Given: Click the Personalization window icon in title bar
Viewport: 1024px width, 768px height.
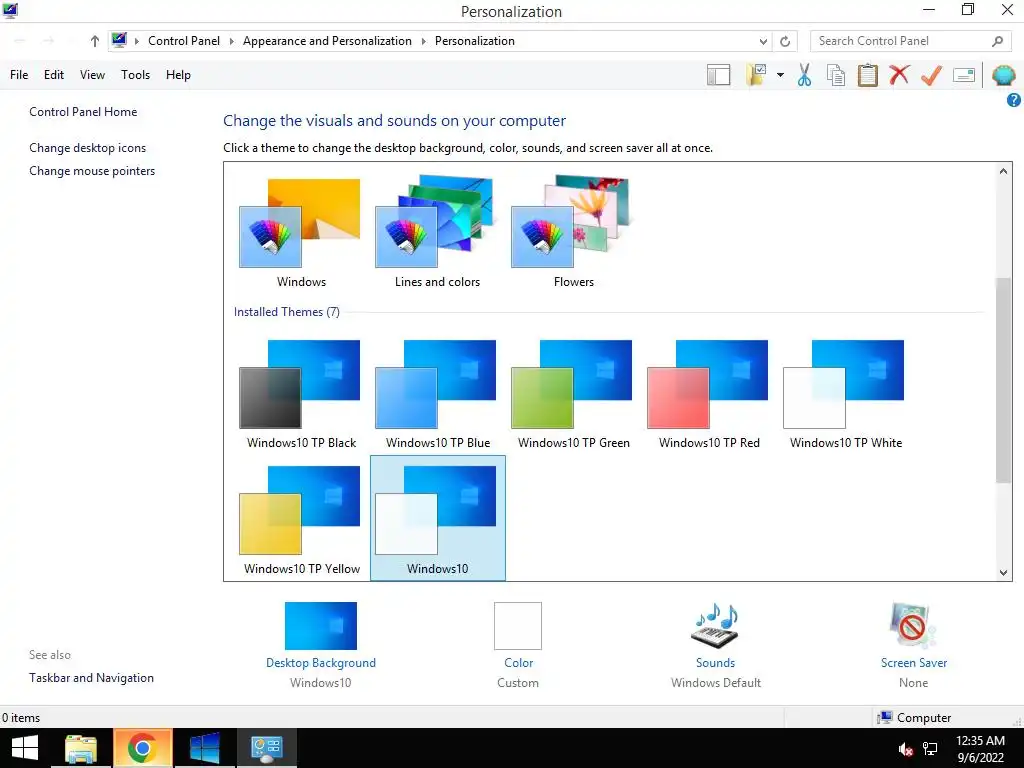Looking at the screenshot, I should (10, 10).
